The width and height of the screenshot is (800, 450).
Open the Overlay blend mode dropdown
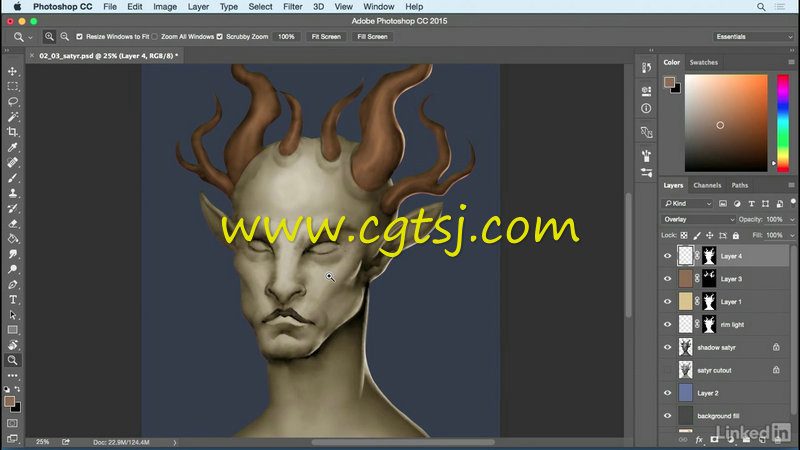pos(698,219)
